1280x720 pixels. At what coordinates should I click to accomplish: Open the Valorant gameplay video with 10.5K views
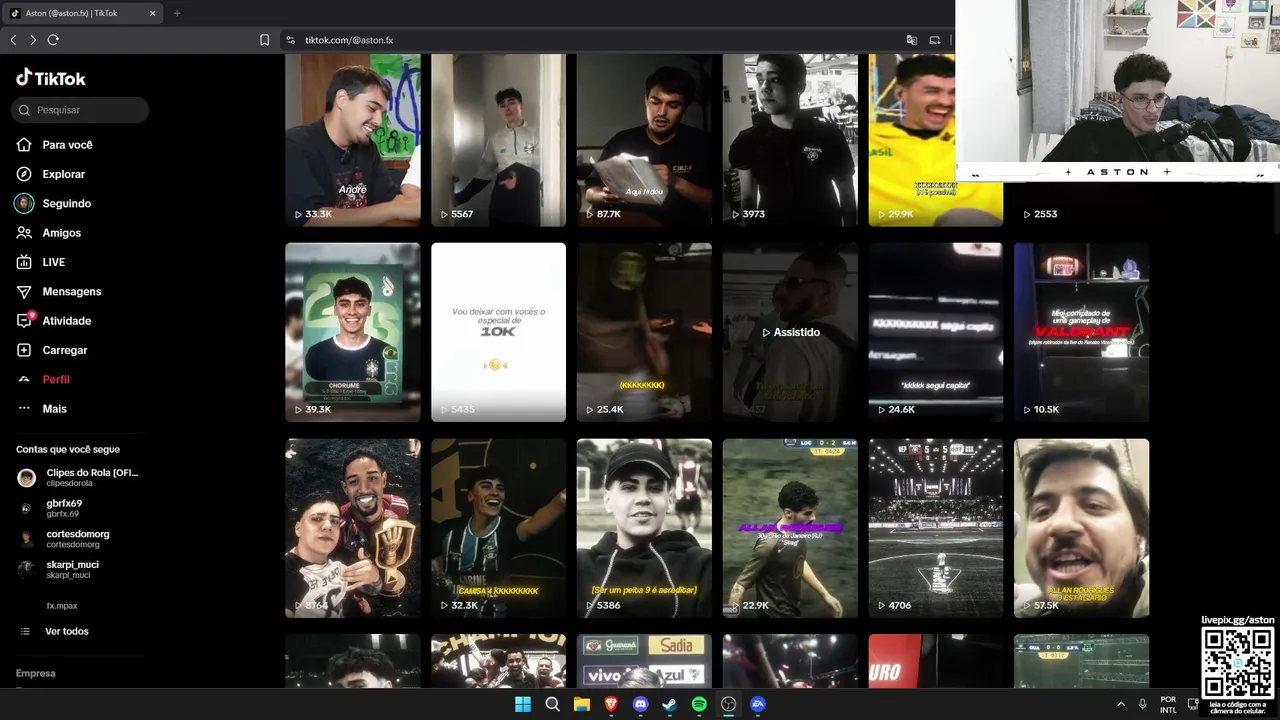tap(1082, 332)
